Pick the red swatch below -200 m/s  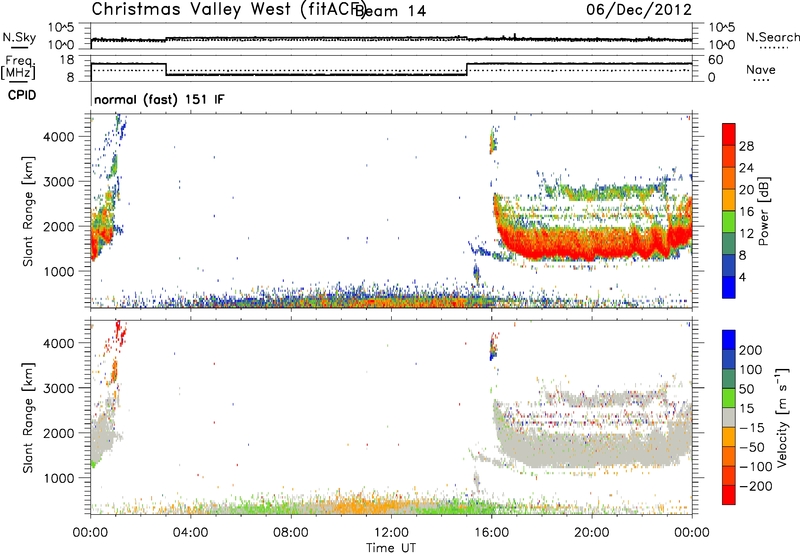coord(729,495)
